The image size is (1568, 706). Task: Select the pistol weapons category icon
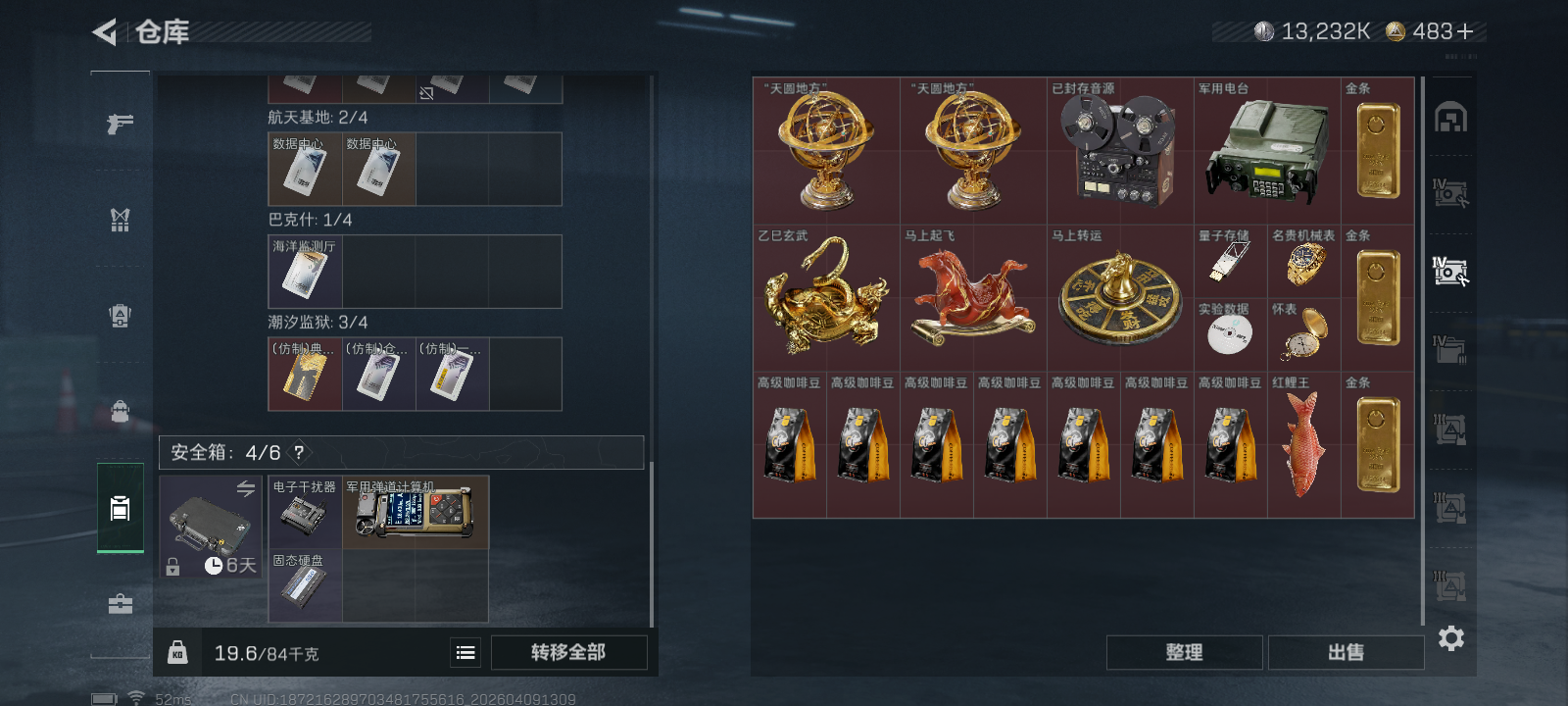click(x=120, y=124)
